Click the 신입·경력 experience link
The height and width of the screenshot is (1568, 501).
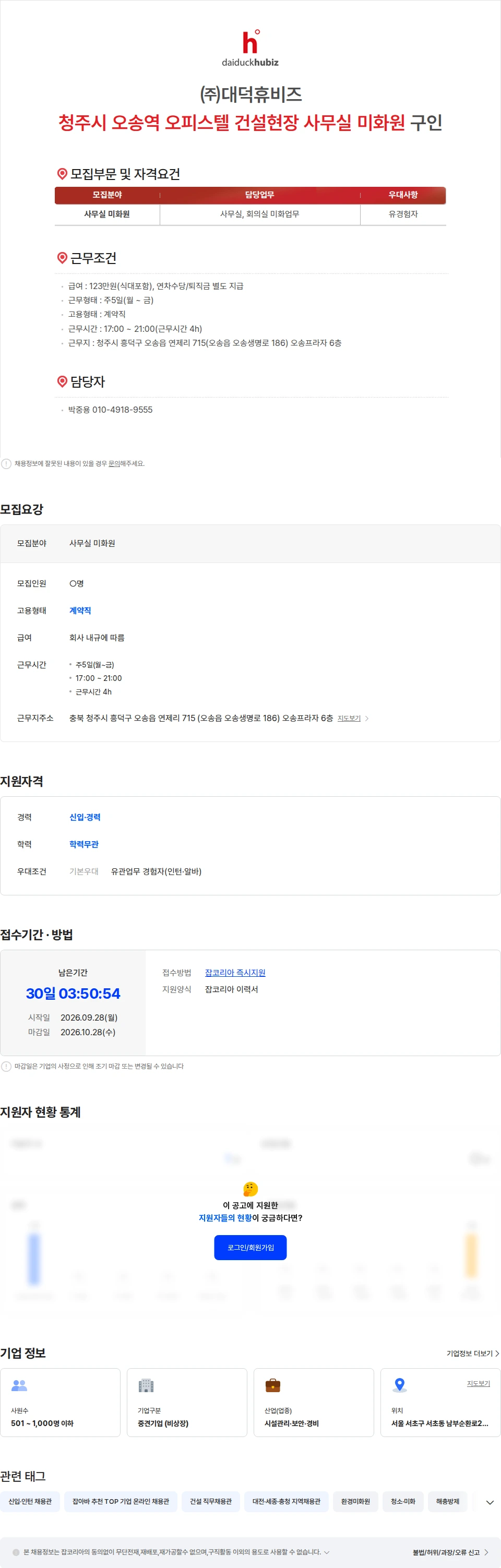85,818
